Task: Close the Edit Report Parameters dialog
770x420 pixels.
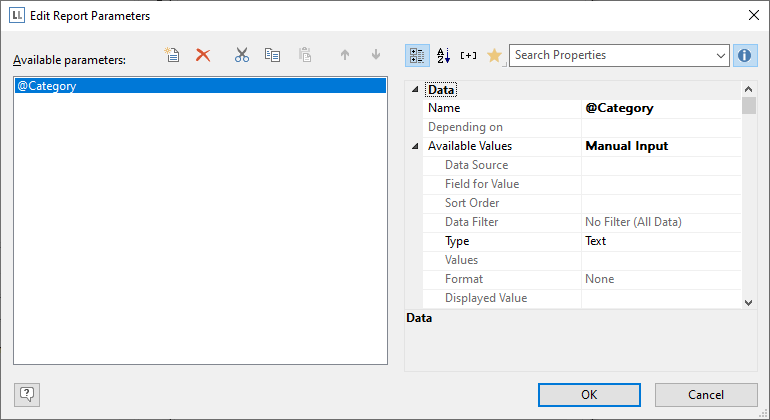Action: [754, 15]
